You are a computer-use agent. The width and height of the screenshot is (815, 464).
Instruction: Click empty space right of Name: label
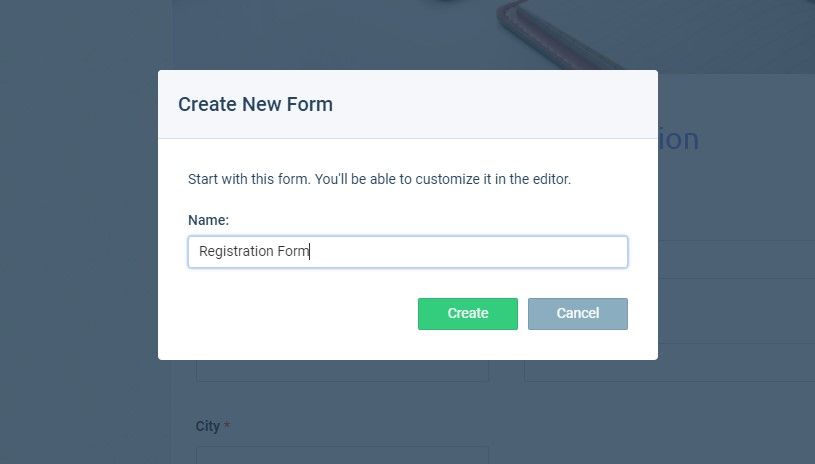[426, 220]
